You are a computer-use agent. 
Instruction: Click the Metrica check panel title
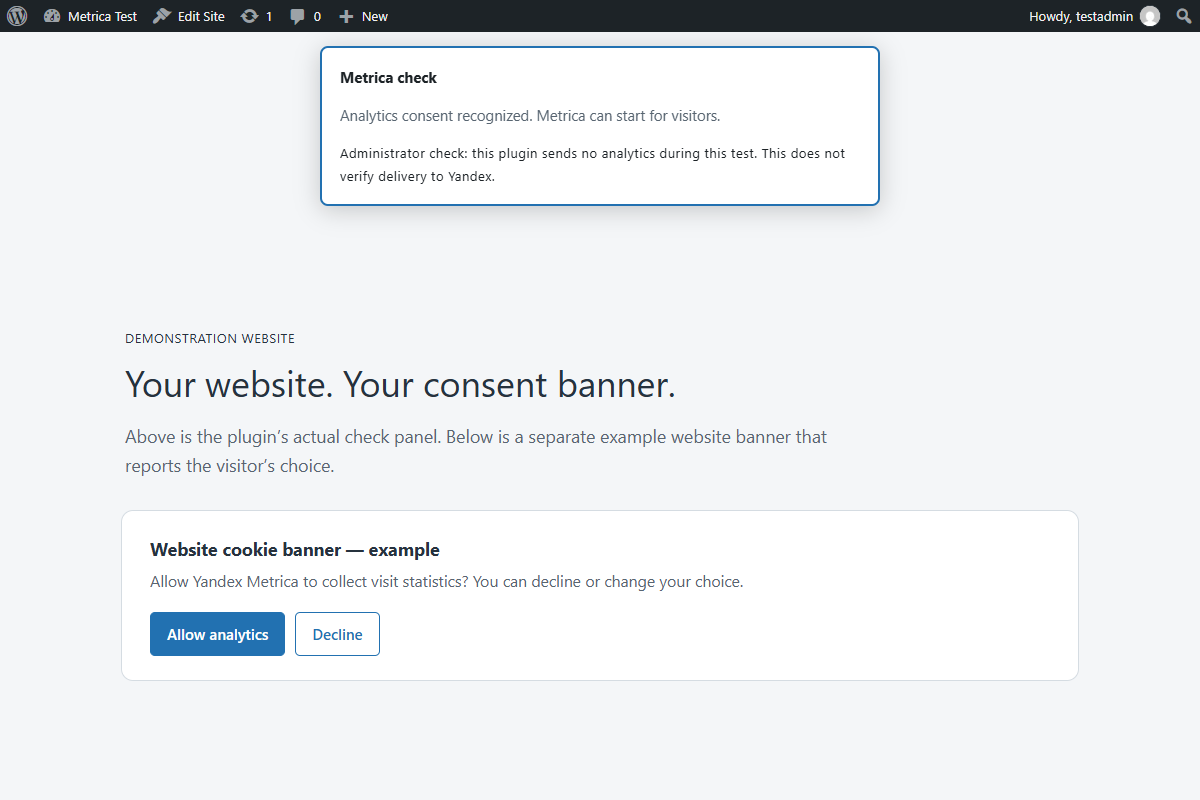click(x=388, y=78)
